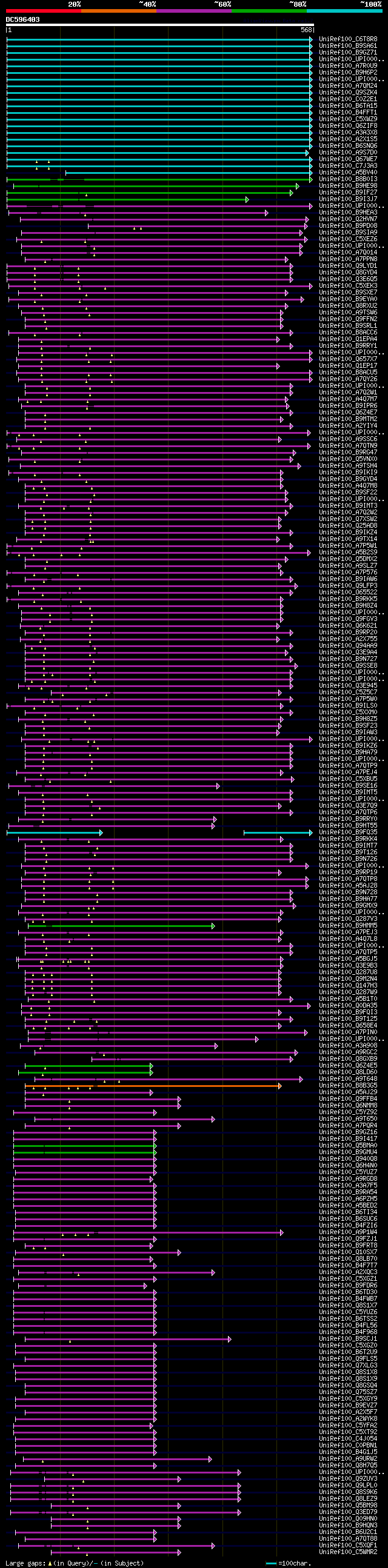Image resolution: width=388 pixels, height=1568 pixels.
Task: Click the UniRef100_Q2HVN7 label
Action: click(348, 220)
